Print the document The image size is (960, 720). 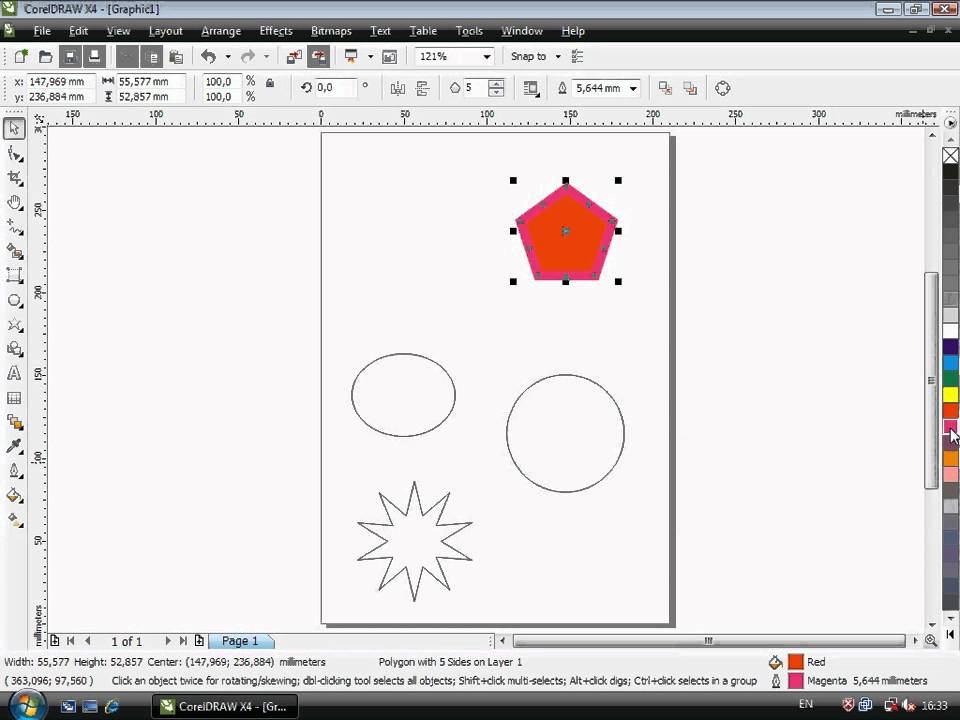pyautogui.click(x=94, y=57)
